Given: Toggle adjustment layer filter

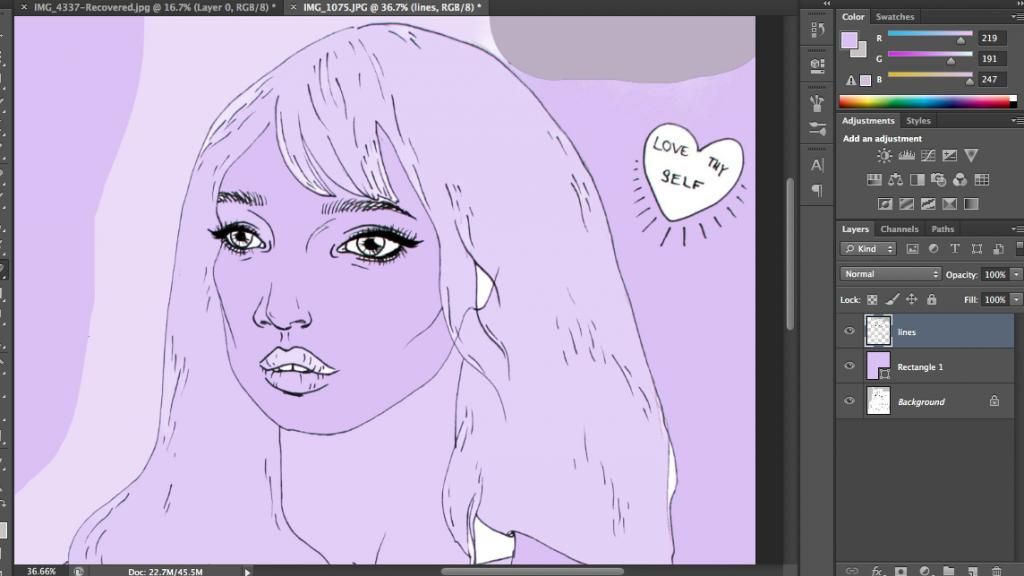Looking at the screenshot, I should (x=934, y=249).
